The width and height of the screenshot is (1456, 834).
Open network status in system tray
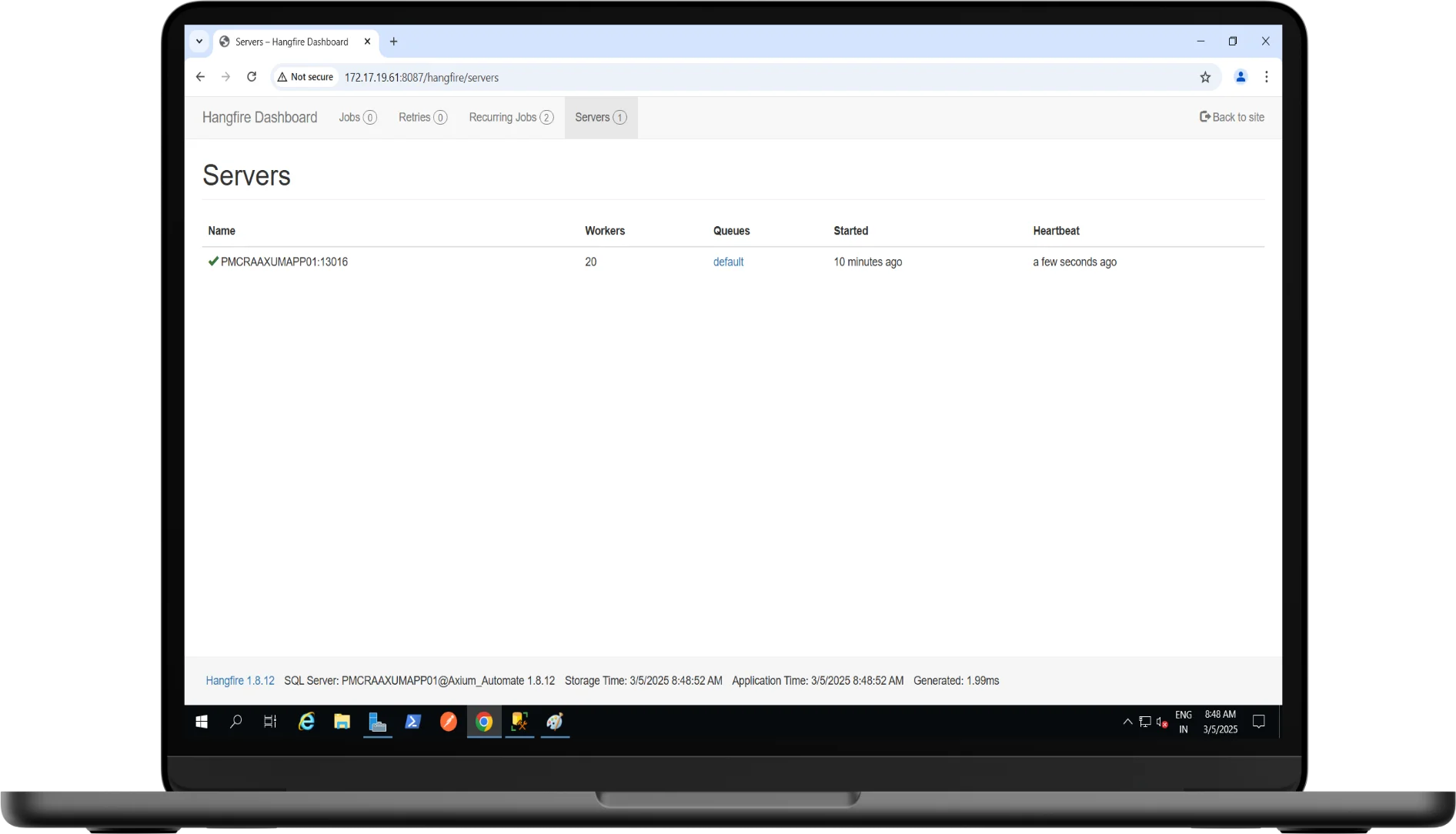(x=1145, y=722)
